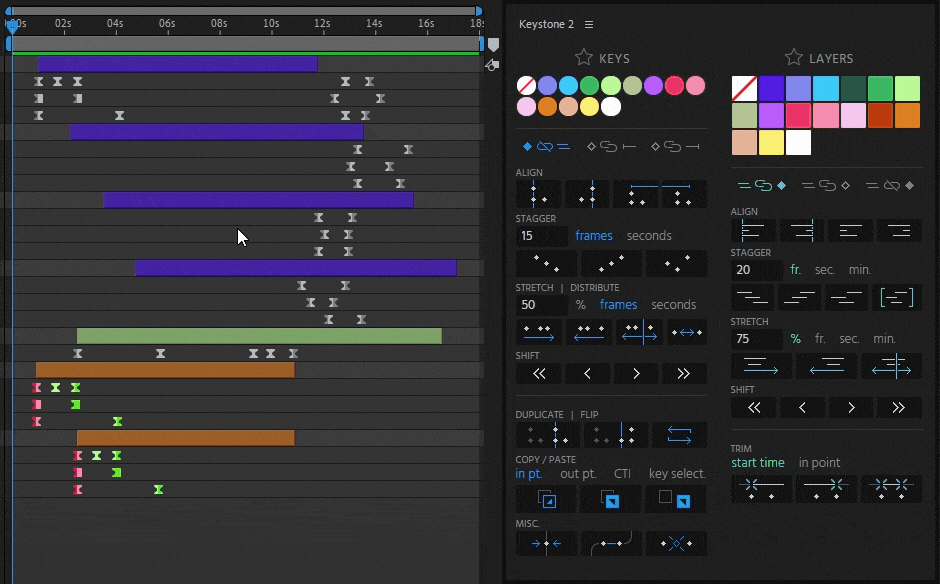
Task: Click the second Copy / Paste keys icon
Action: coord(610,499)
